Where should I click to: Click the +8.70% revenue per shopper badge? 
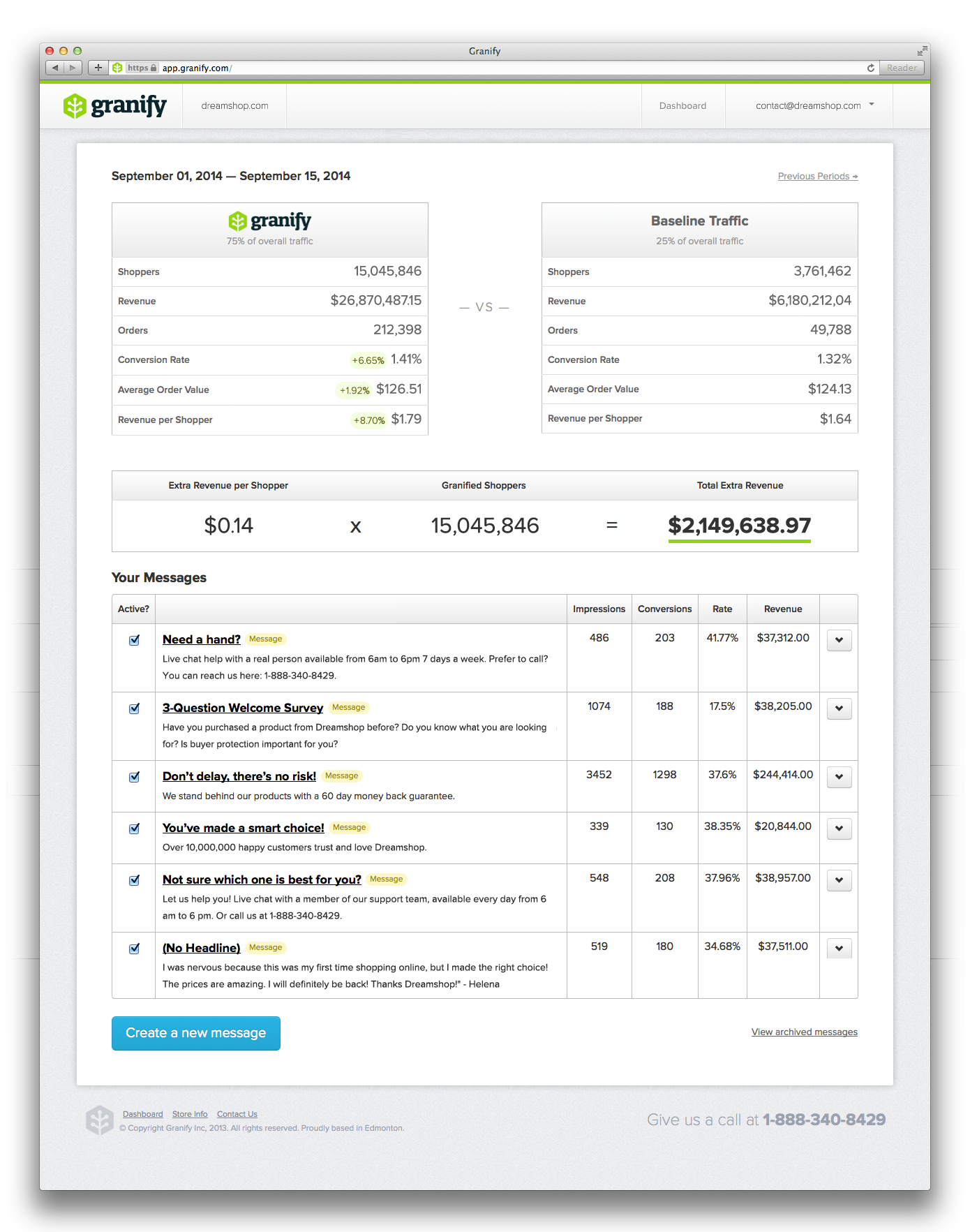(369, 421)
